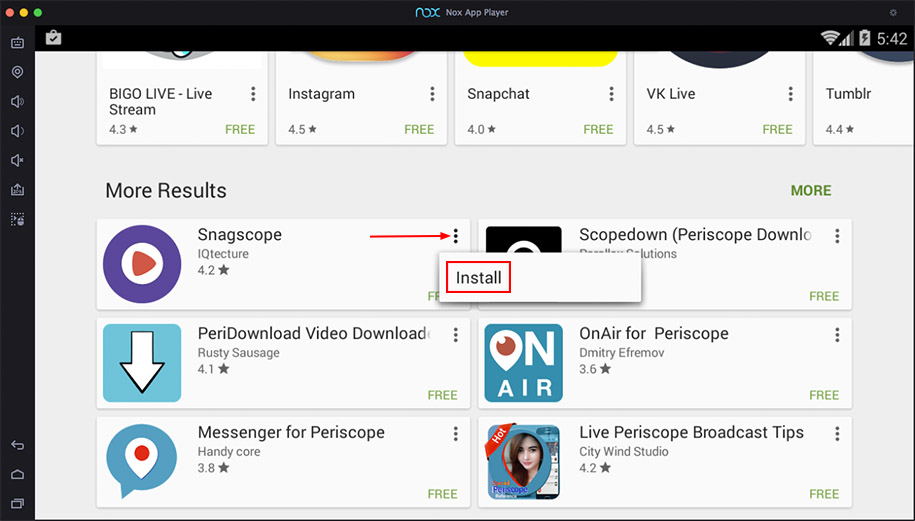Select Install from the popup menu

479,277
